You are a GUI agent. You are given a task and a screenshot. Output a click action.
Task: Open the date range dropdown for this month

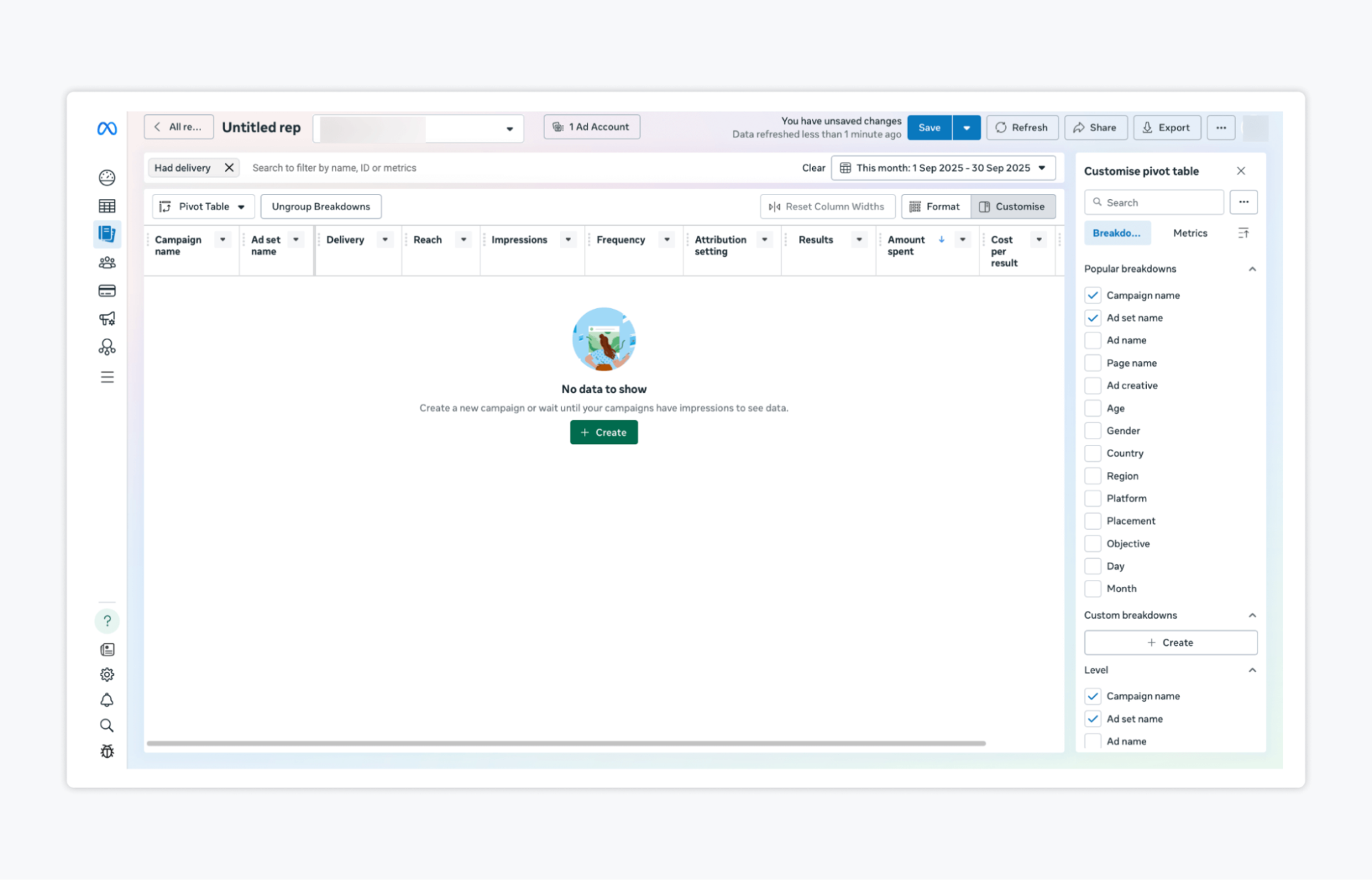tap(943, 168)
